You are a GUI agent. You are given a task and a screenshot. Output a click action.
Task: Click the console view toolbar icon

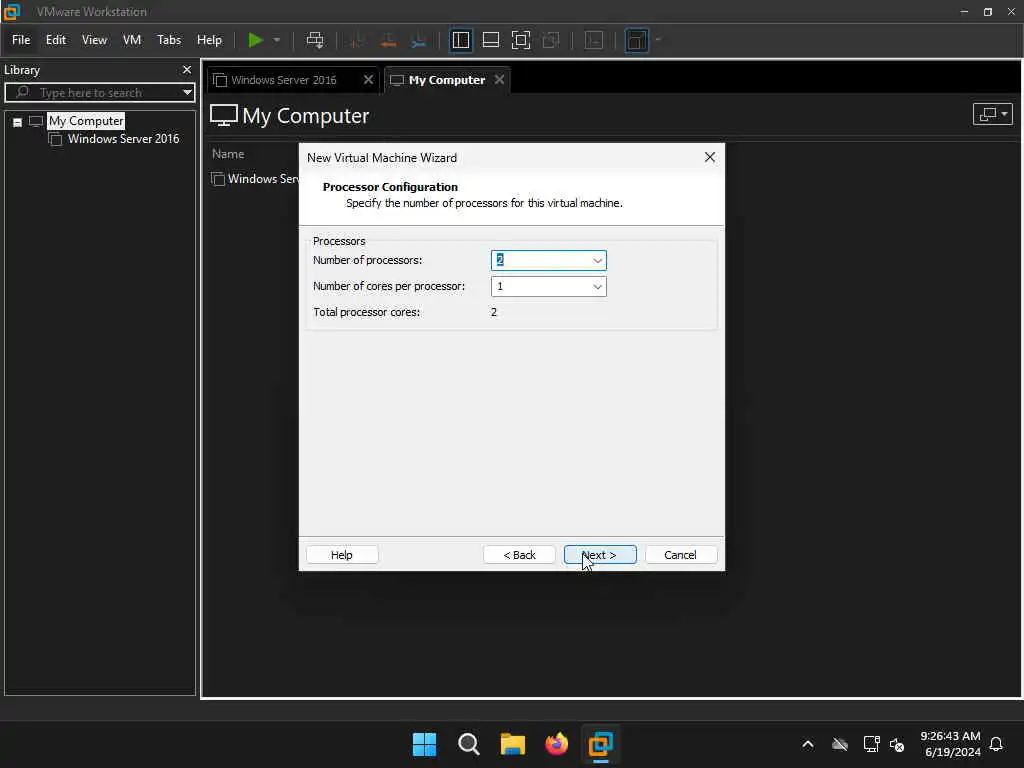pyautogui.click(x=594, y=40)
